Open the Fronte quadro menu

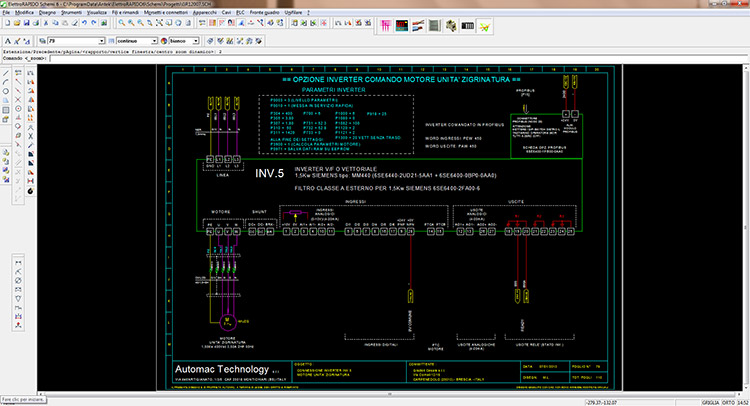[265, 12]
